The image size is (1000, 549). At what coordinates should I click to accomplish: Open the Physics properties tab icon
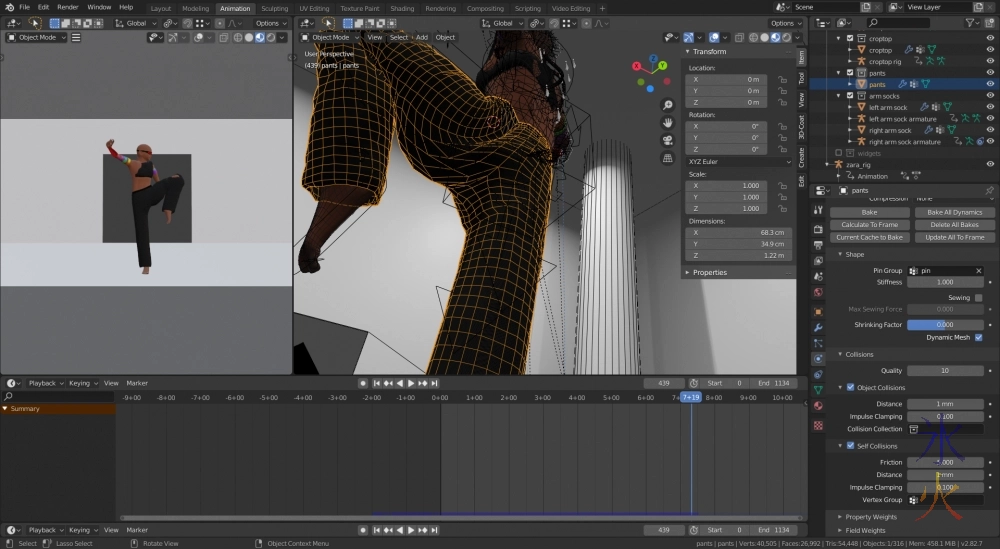coord(818,358)
